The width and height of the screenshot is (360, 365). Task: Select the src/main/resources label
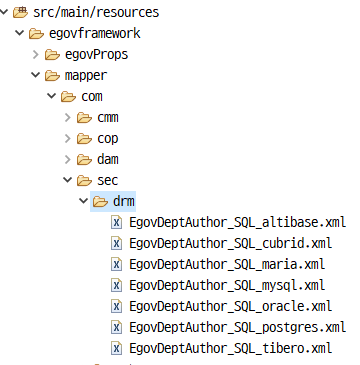96,13
